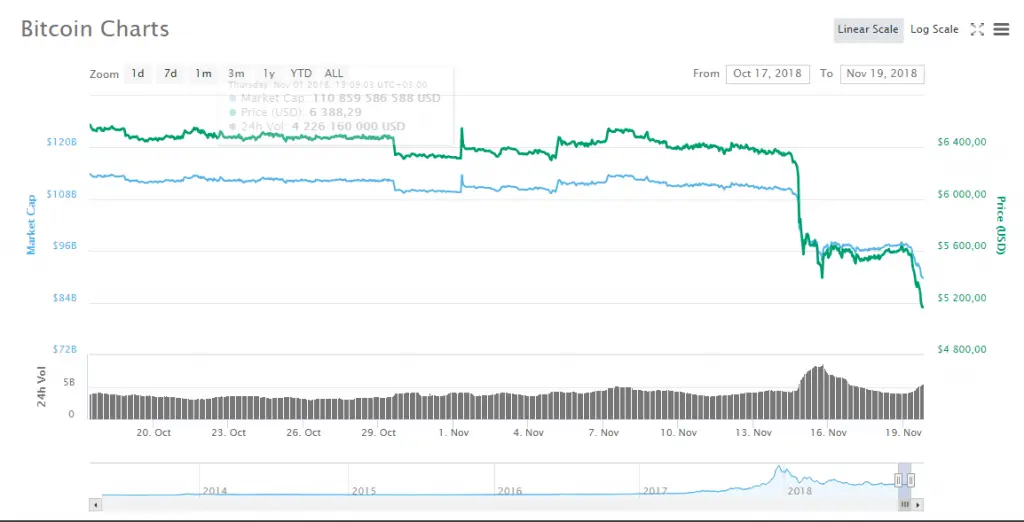Viewport: 1024px width, 522px height.
Task: Switch chart to Linear Scale
Action: [x=868, y=30]
